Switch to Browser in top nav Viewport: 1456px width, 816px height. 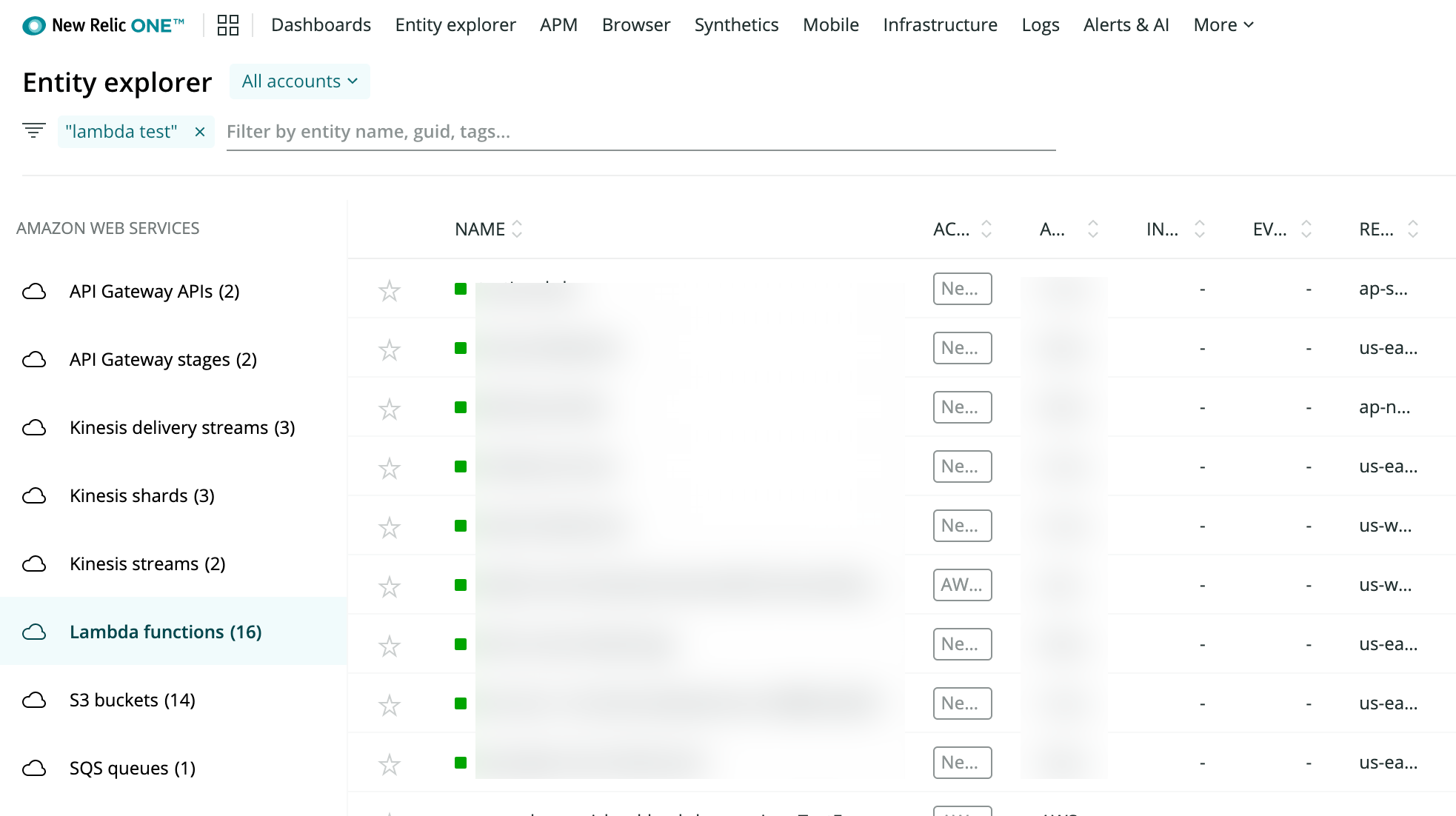coord(636,25)
